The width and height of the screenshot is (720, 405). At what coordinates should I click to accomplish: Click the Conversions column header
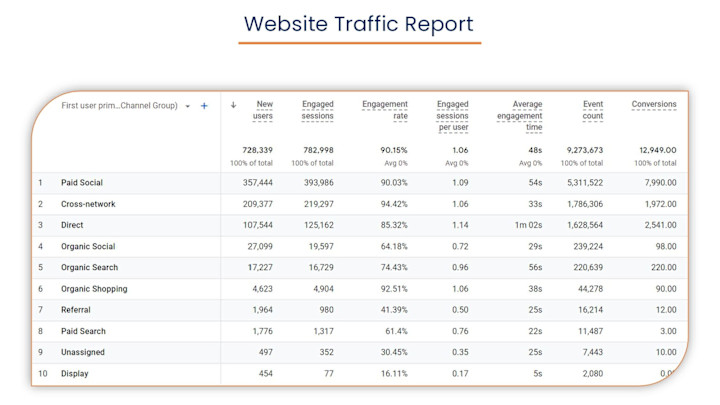tap(654, 104)
